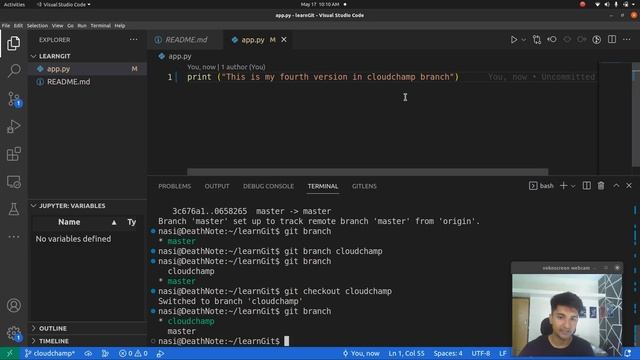Viewport: 640px width, 360px height.
Task: Click the cloudchamp branch in status bar
Action: coord(50,353)
